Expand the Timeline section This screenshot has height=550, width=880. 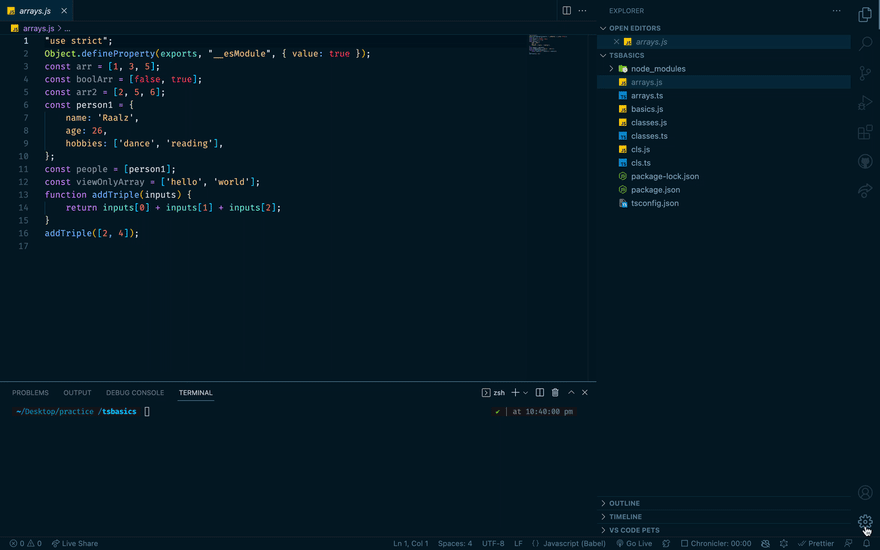pyautogui.click(x=724, y=516)
